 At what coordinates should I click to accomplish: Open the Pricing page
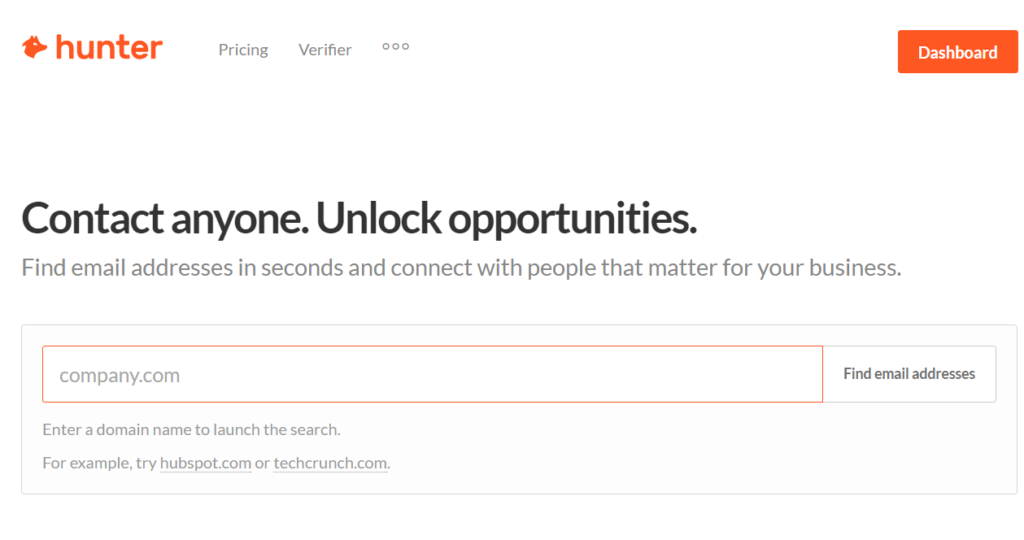[x=243, y=50]
